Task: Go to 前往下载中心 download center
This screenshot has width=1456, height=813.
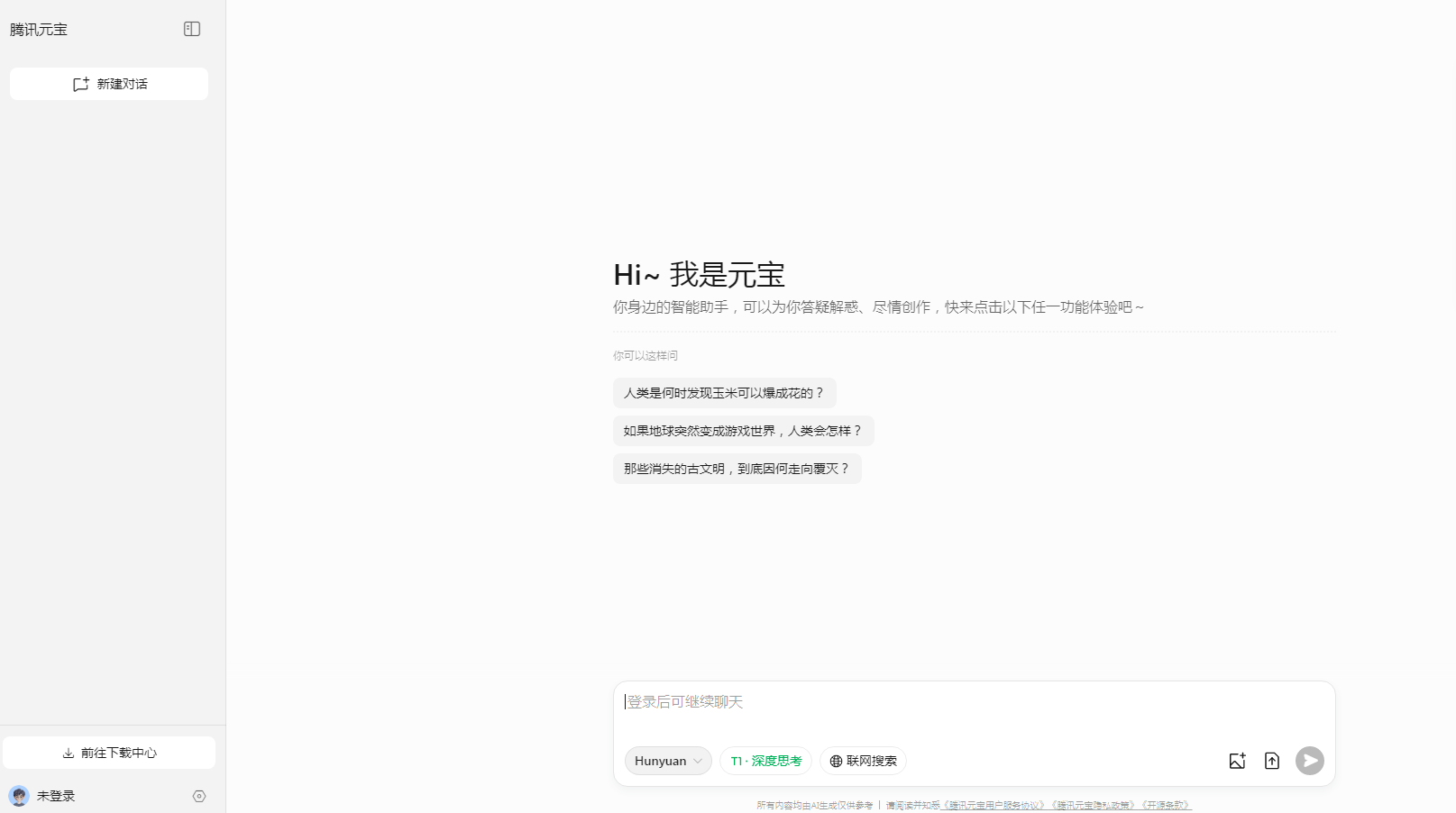Action: [x=108, y=752]
